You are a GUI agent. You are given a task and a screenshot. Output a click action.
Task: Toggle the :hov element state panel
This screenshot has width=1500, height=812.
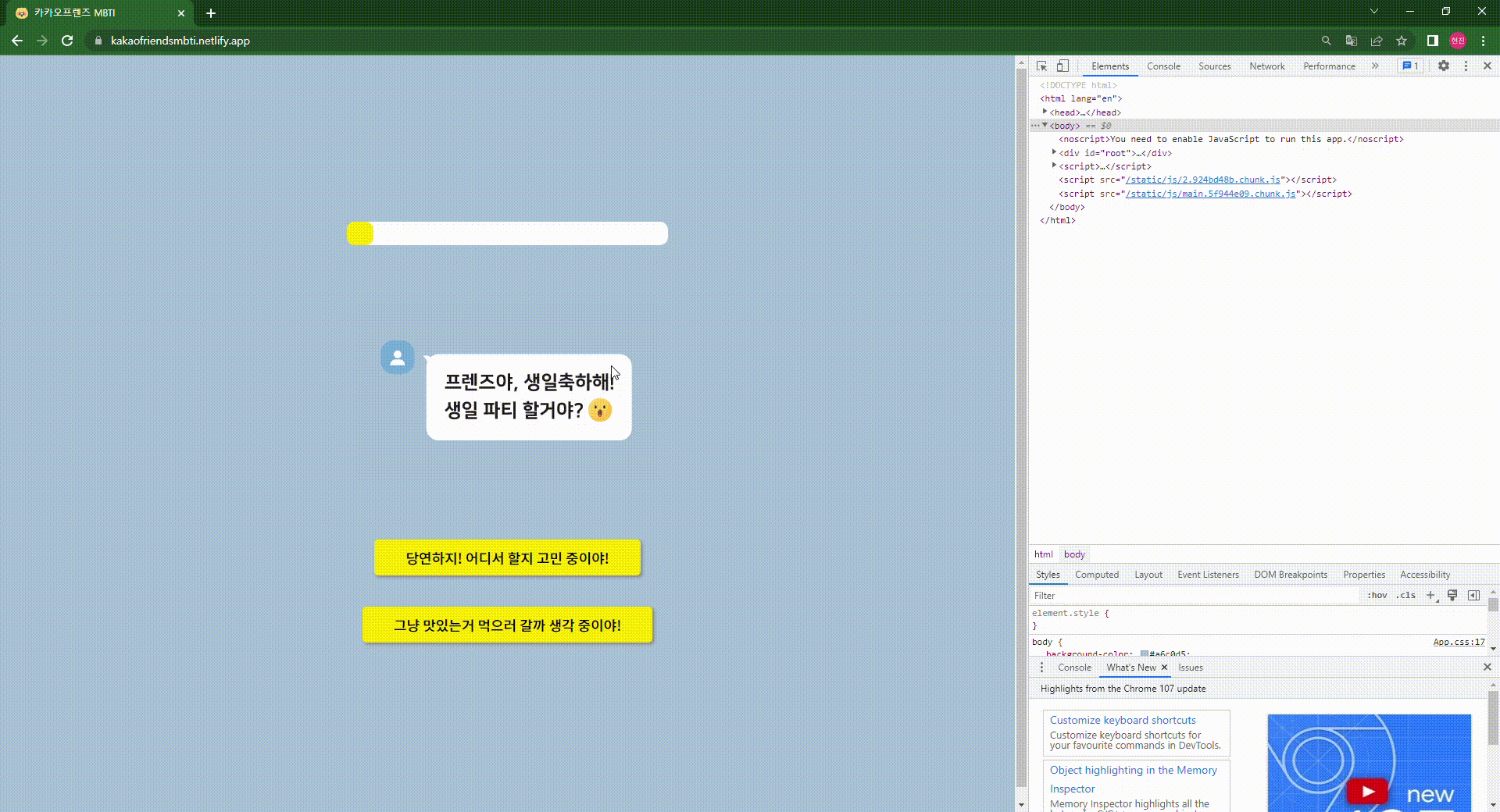click(x=1377, y=596)
